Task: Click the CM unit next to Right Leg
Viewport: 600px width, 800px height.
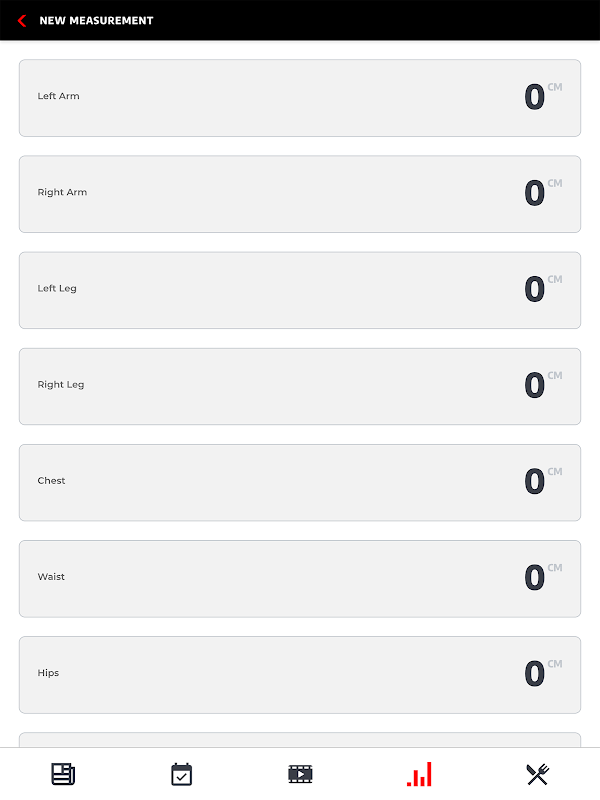Action: click(555, 376)
